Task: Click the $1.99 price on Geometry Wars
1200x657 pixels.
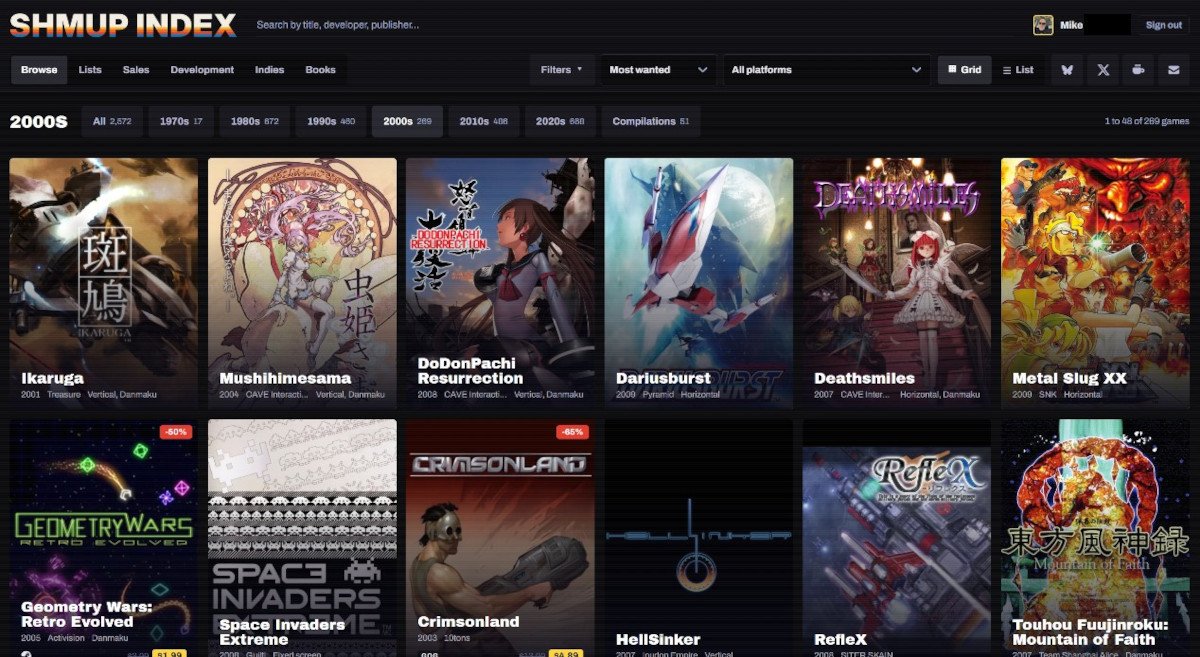Action: (x=168, y=653)
